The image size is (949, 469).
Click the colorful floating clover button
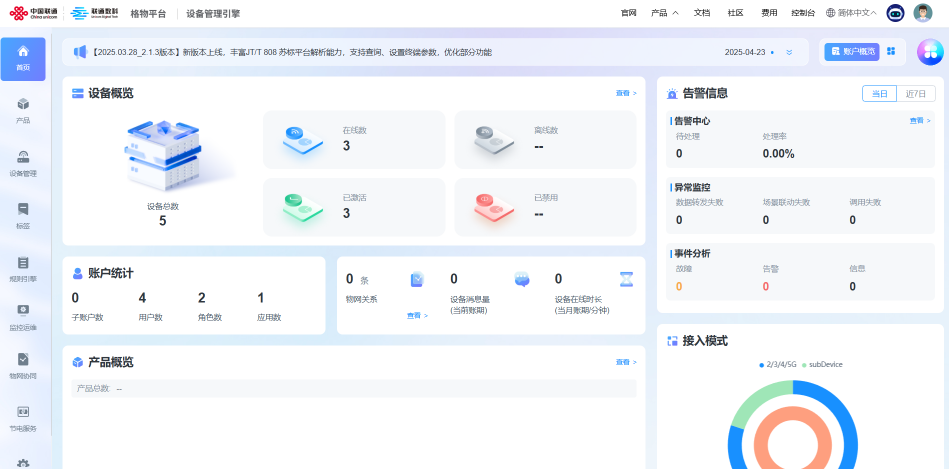pos(931,52)
